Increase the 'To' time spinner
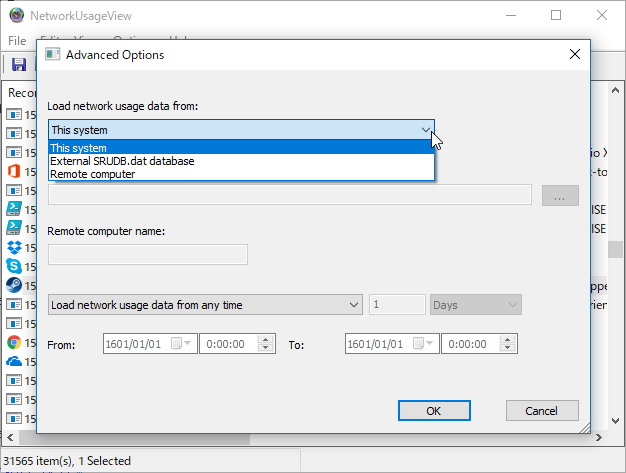Viewport: 626px width, 473px height. pyautogui.click(x=508, y=339)
